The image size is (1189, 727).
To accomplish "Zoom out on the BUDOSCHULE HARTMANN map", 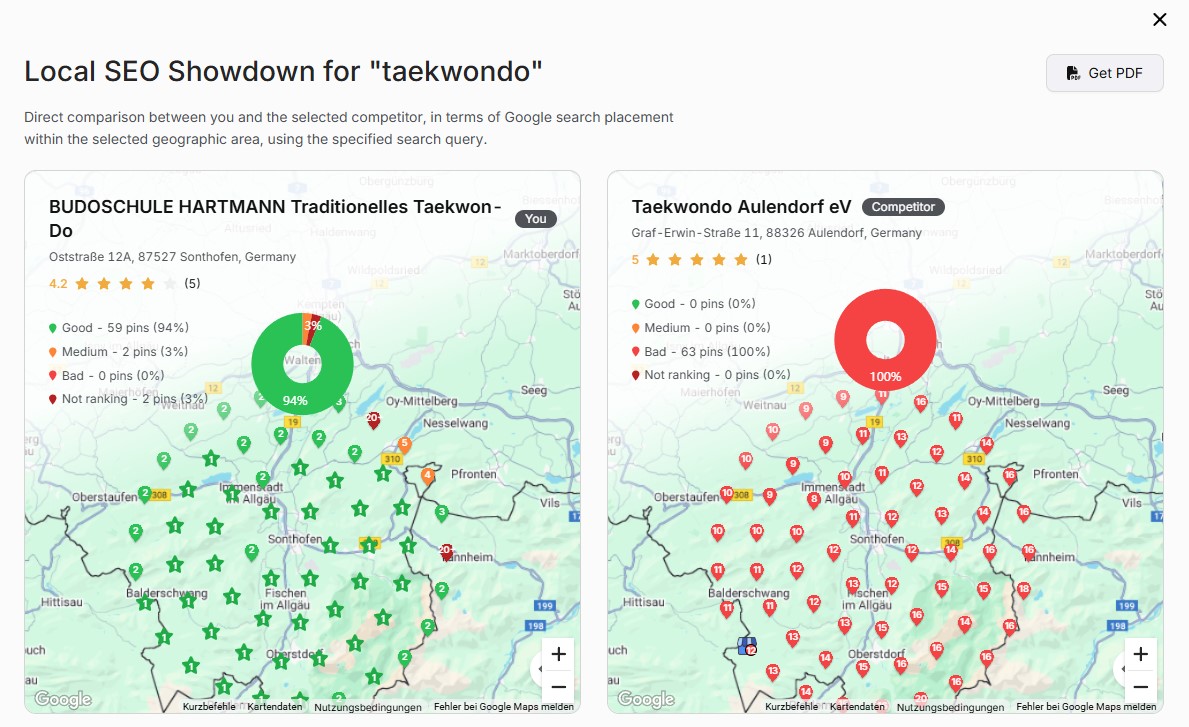I will (x=559, y=687).
